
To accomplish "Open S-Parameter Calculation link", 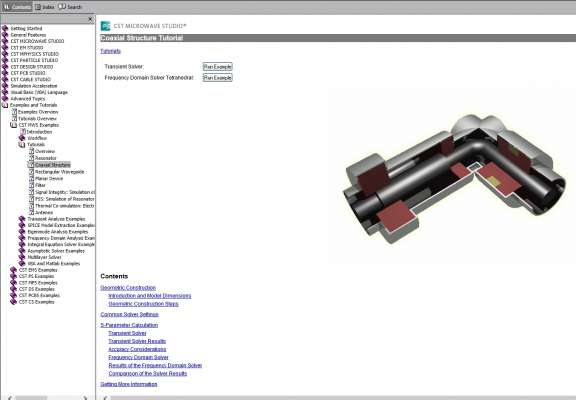I will 129,325.
